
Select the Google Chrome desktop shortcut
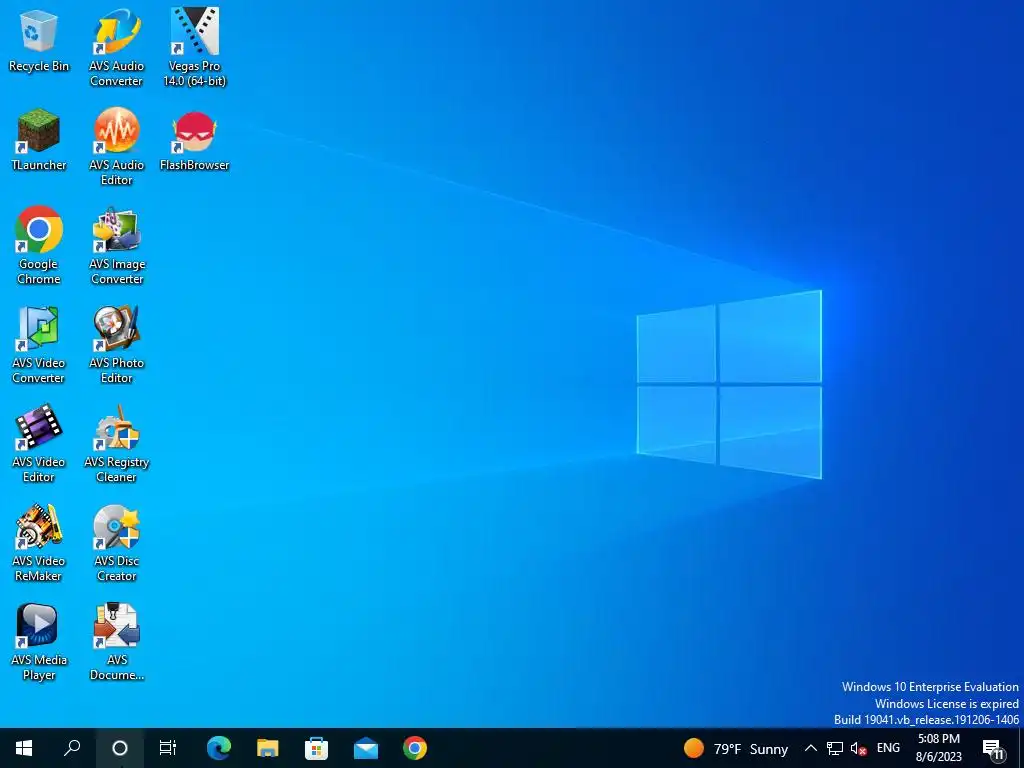tap(39, 246)
